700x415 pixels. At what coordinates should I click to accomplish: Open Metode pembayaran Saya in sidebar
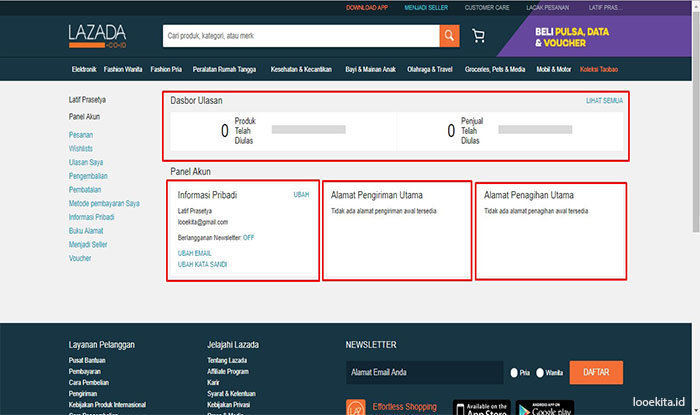[x=104, y=203]
